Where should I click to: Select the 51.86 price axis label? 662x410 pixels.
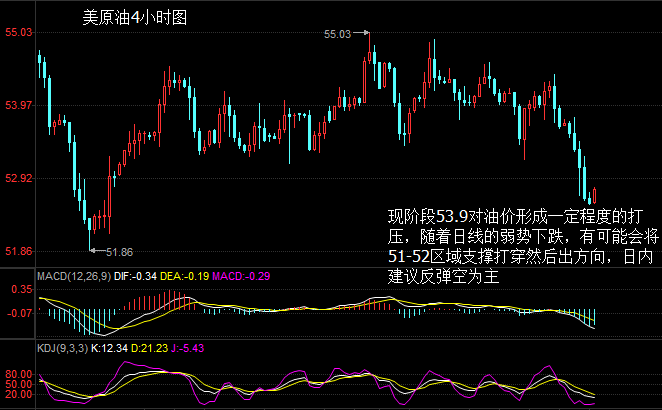click(19, 251)
